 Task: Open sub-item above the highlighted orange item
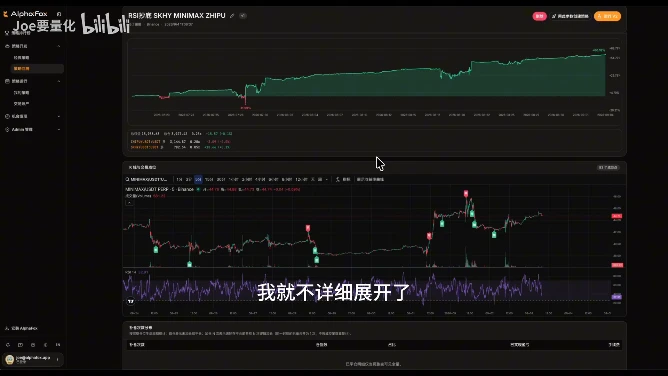coord(21,57)
